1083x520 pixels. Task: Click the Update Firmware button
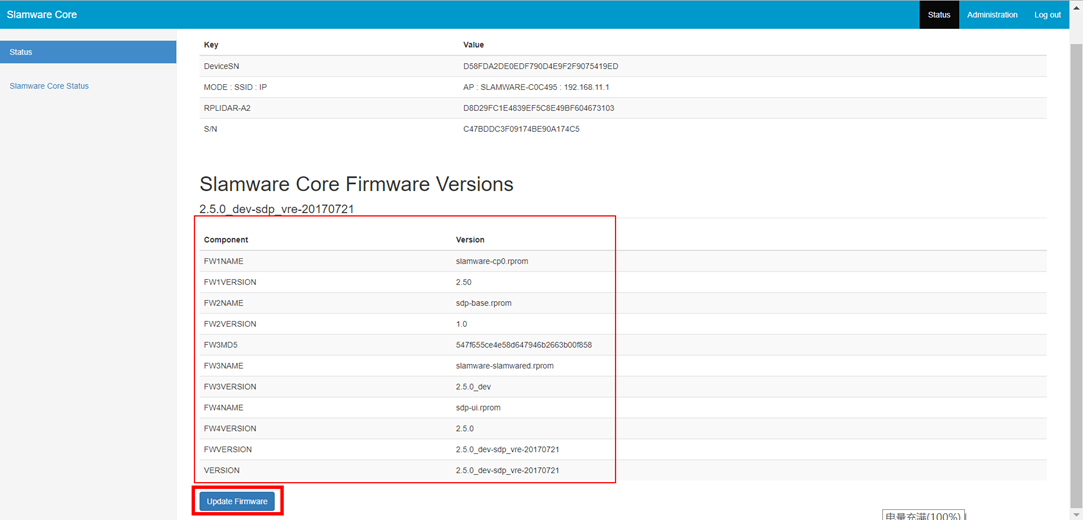(237, 501)
